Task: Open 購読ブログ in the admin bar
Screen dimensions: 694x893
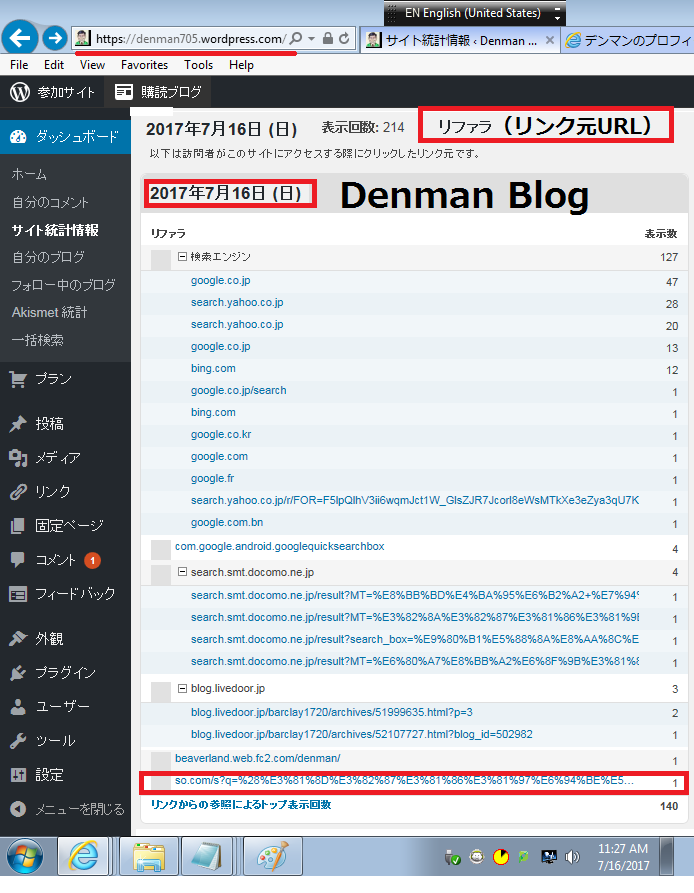Action: 158,92
